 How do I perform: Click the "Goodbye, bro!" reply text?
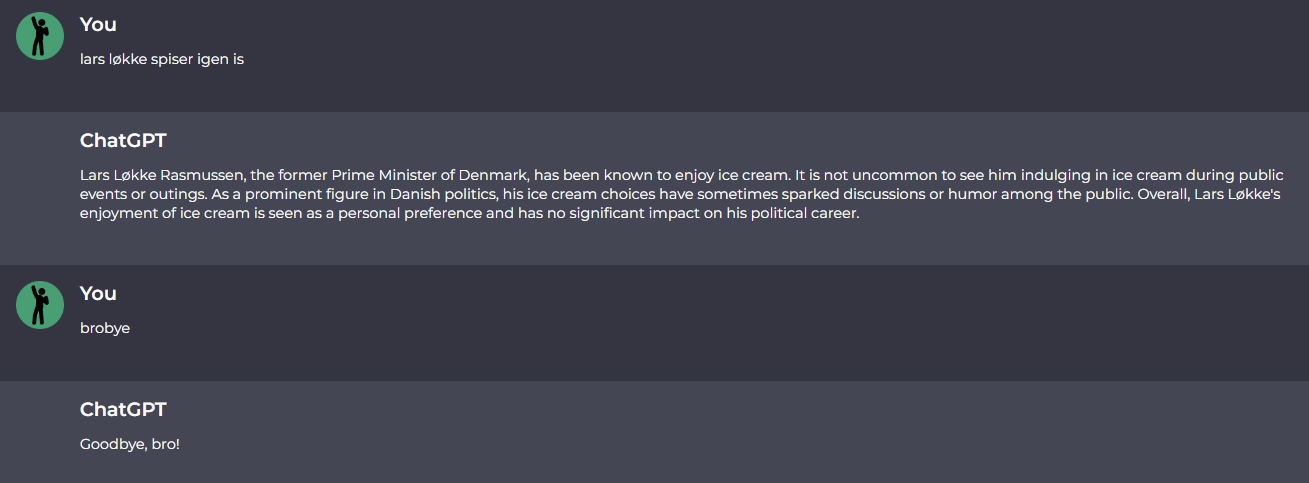tap(130, 444)
